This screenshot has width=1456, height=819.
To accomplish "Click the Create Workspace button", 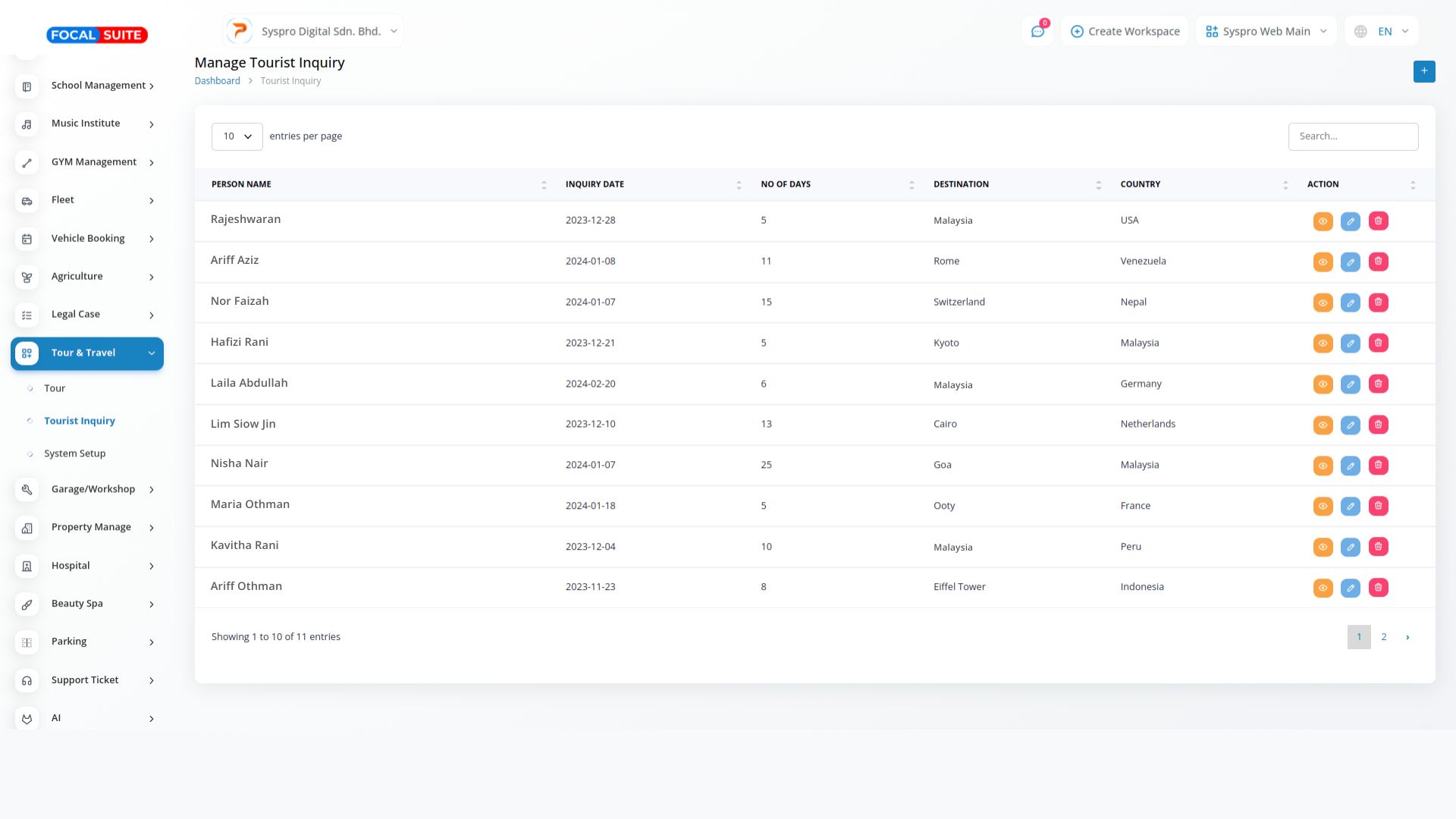I will tap(1125, 32).
